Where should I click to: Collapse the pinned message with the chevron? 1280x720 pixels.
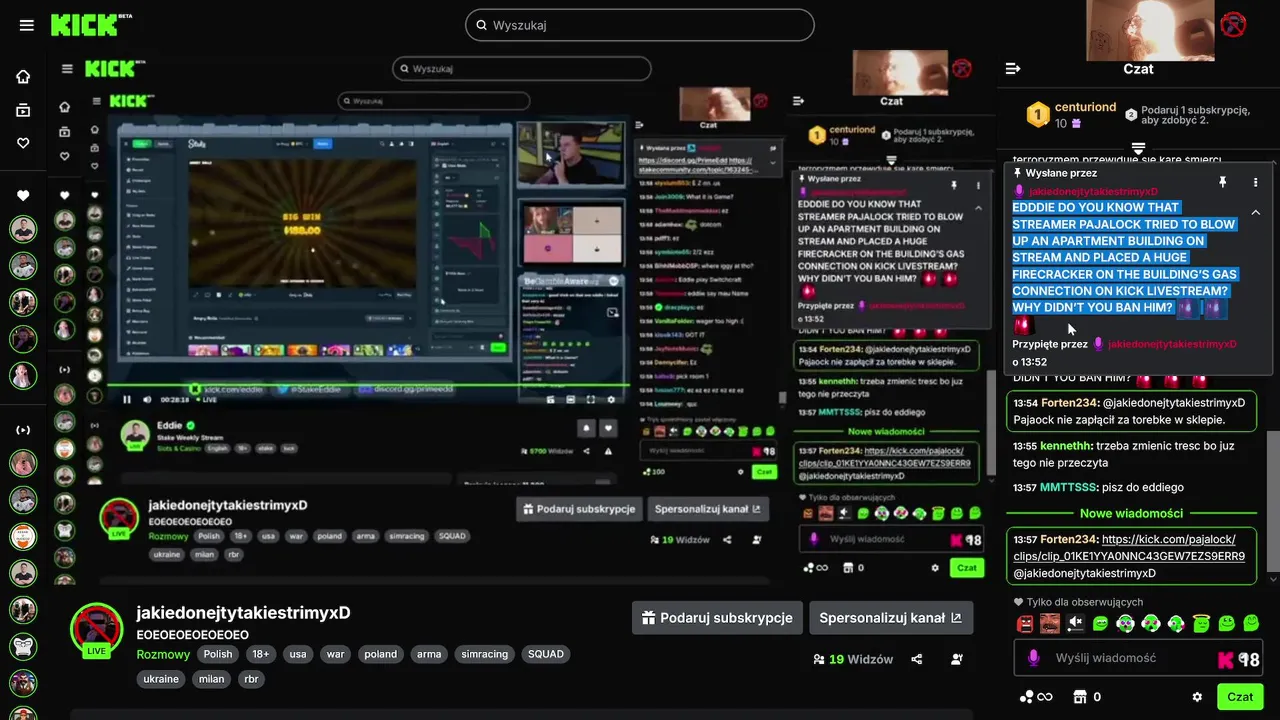1256,212
